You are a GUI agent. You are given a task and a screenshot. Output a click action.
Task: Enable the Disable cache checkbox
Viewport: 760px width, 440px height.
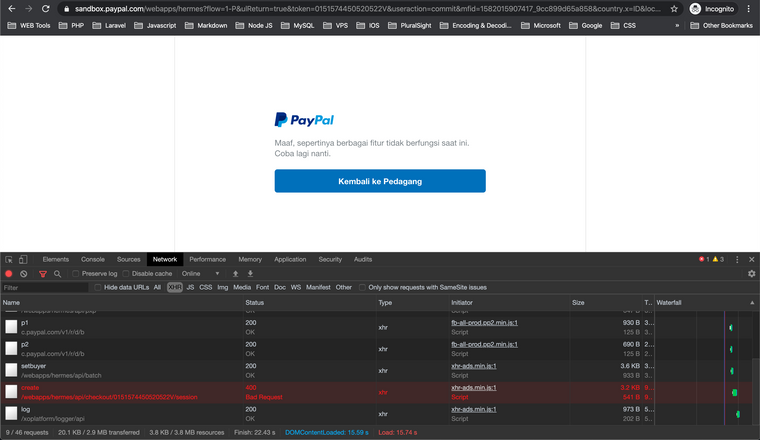pyautogui.click(x=126, y=274)
